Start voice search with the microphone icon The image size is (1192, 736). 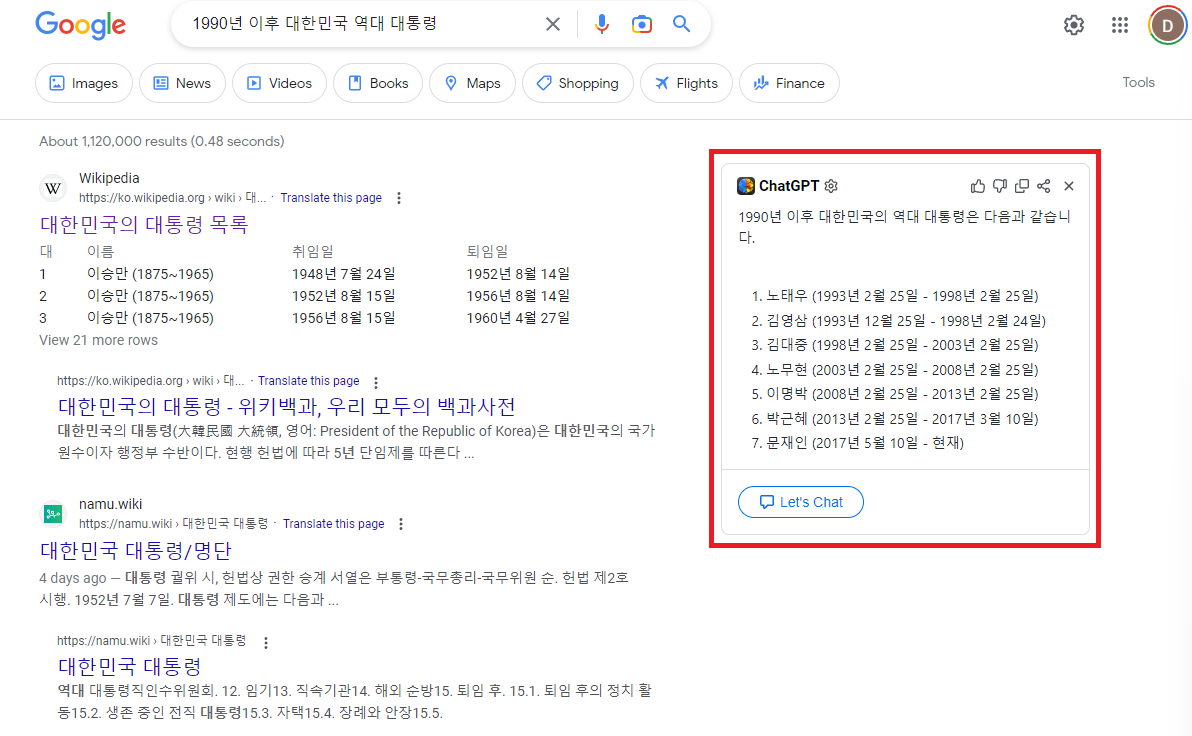(601, 24)
